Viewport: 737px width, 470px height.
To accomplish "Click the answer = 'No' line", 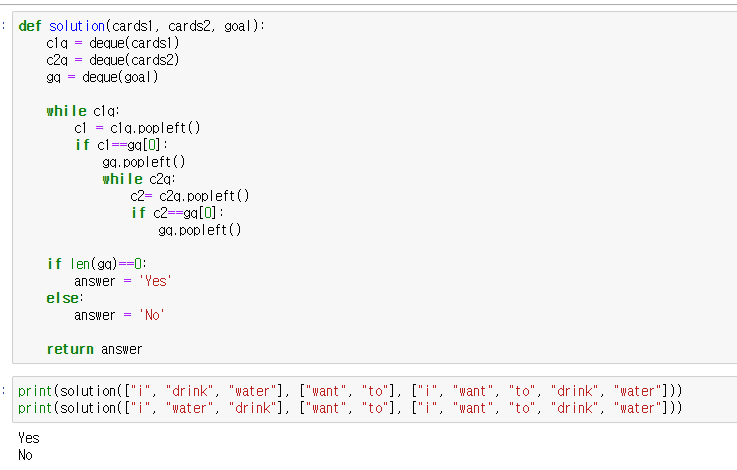I will pos(119,315).
